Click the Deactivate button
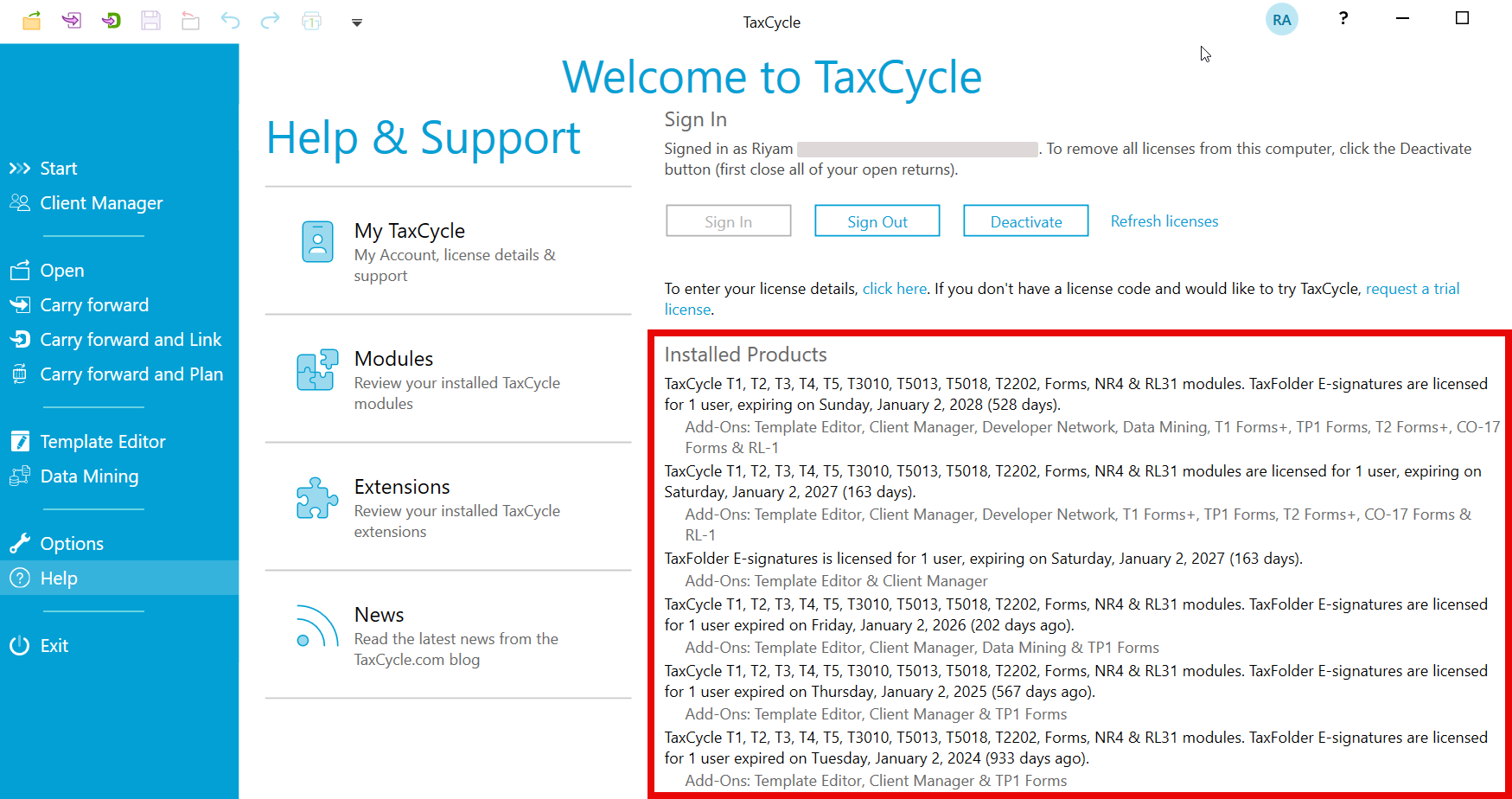Screen dimensions: 1512x799 click(1026, 221)
